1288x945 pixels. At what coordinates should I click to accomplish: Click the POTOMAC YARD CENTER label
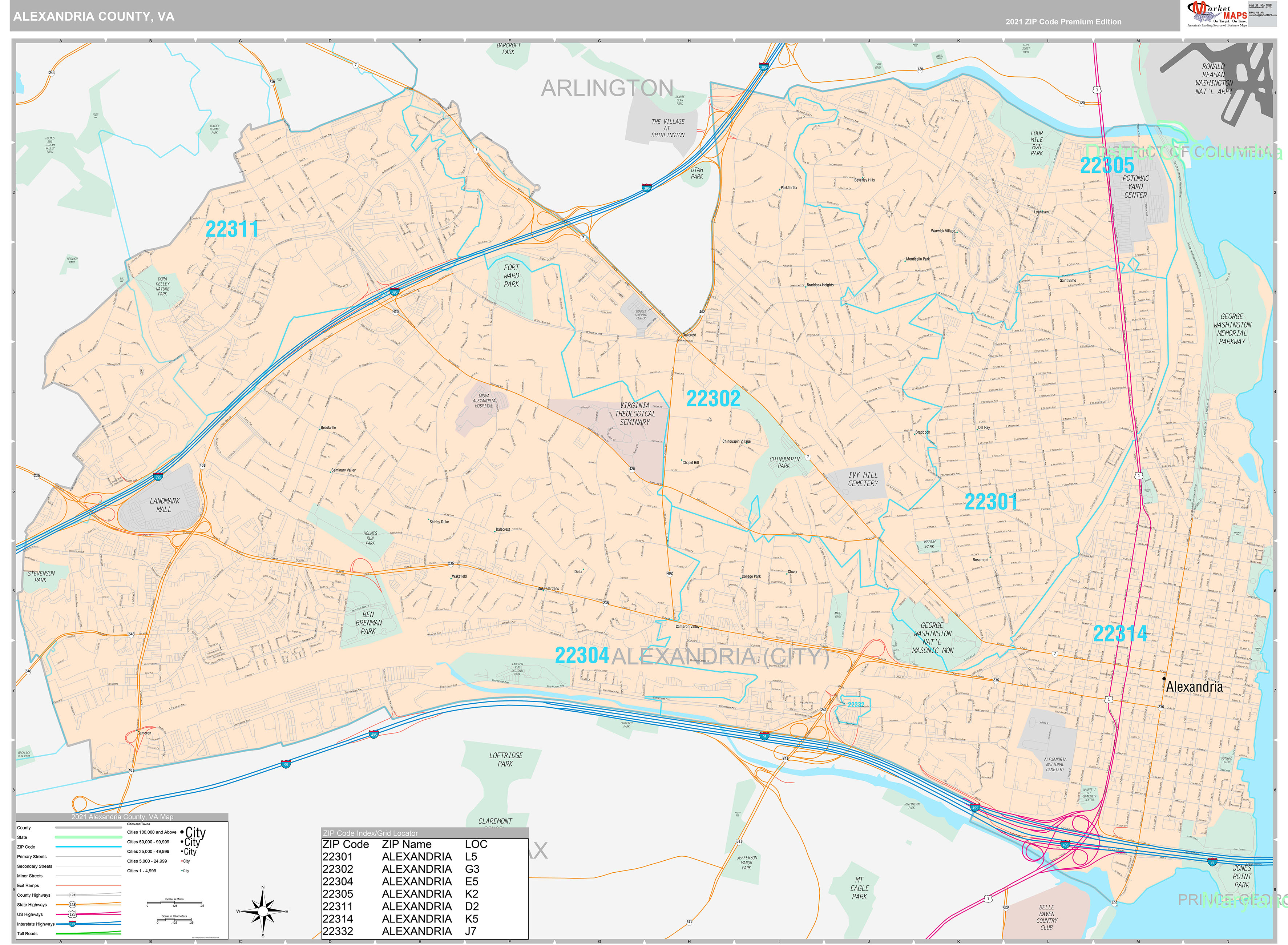(1135, 186)
